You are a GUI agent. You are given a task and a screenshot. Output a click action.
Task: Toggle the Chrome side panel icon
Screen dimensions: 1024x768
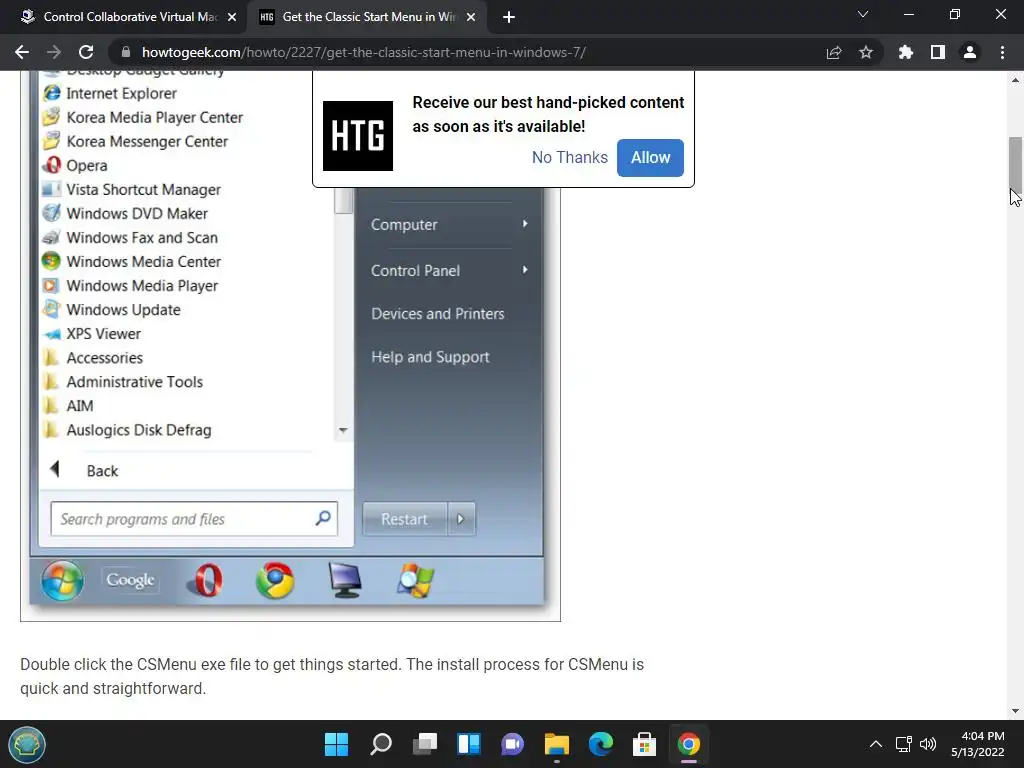[x=938, y=52]
